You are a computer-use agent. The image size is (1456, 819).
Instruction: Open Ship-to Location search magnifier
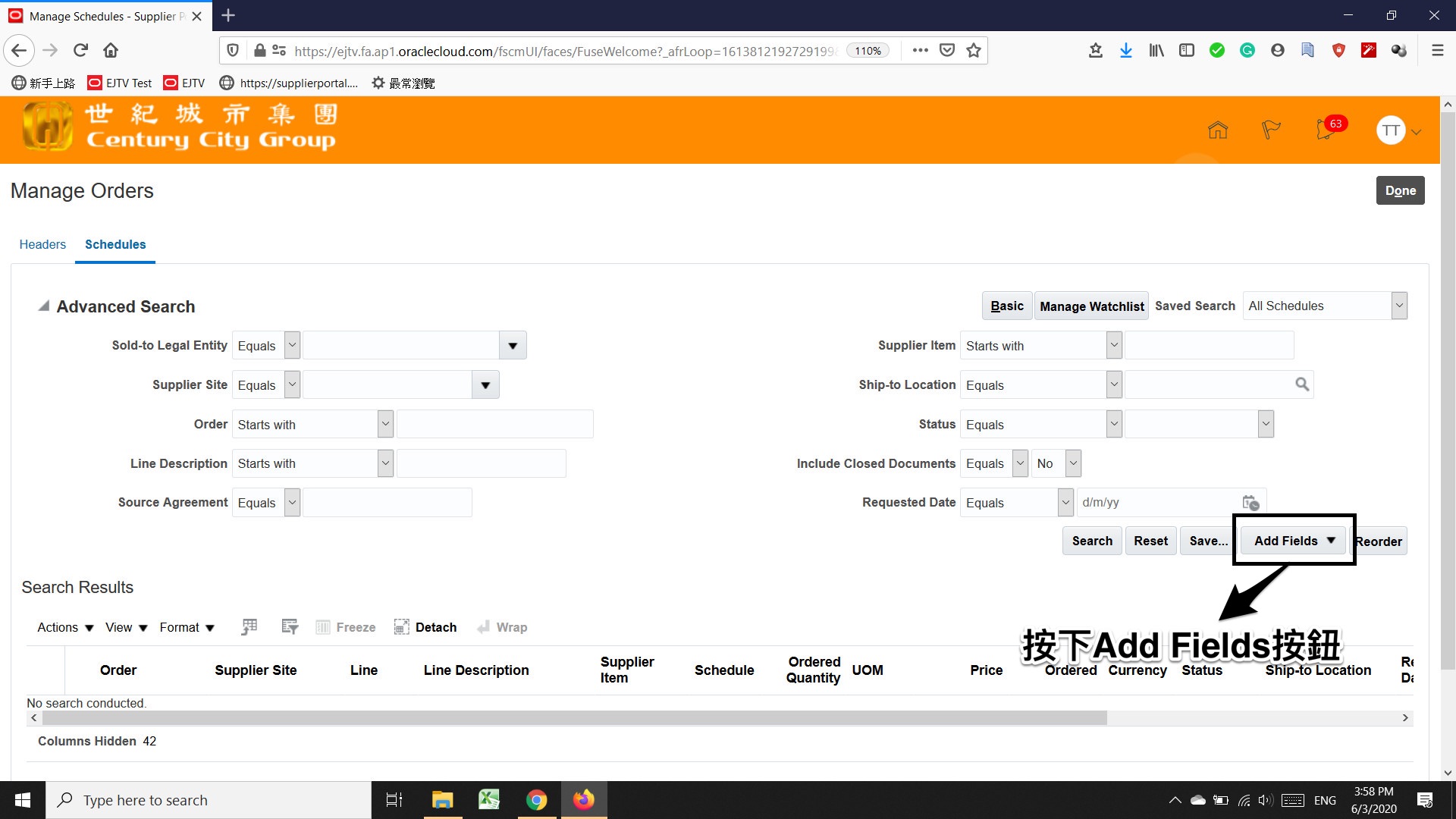1302,384
